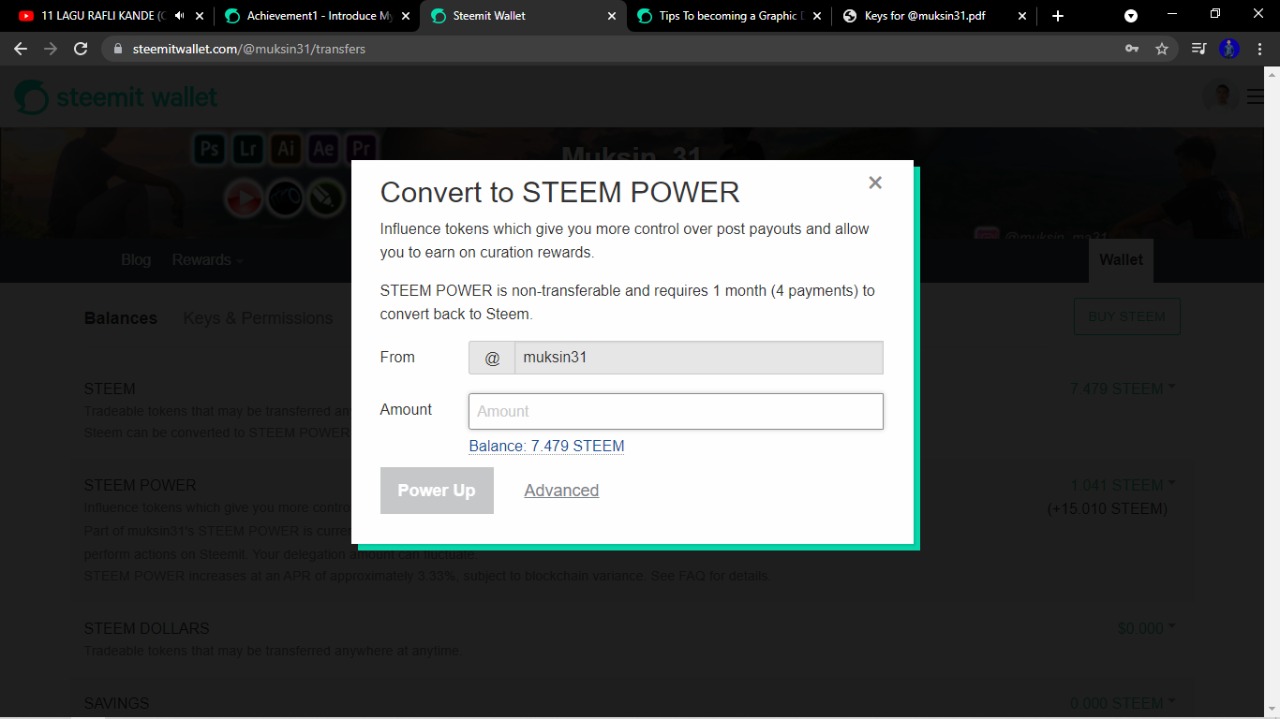Screen dimensions: 1280x719
Task: Open the user avatar in site header
Action: click(1221, 96)
